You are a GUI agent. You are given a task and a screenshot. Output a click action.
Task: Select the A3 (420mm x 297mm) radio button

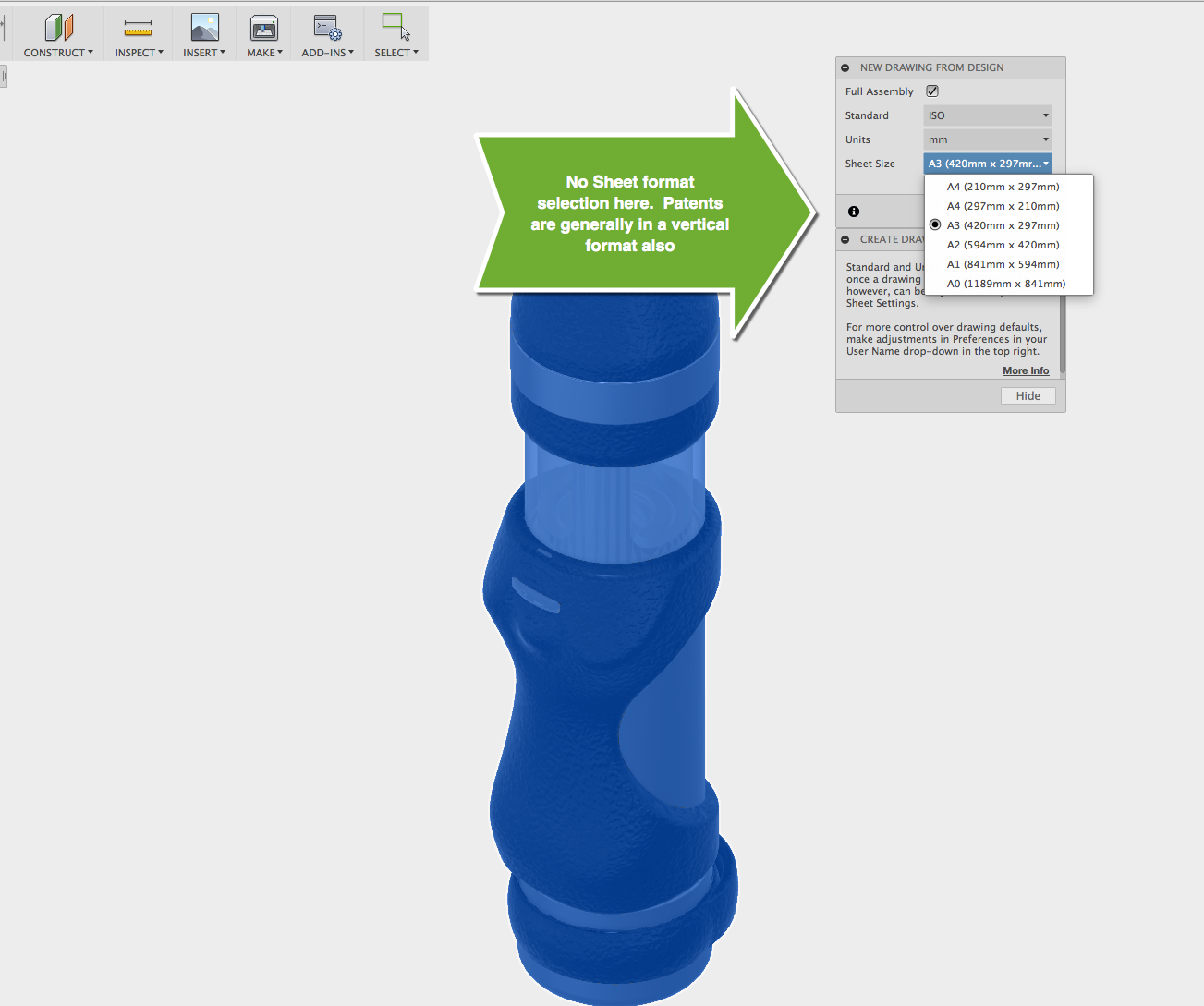tap(935, 224)
